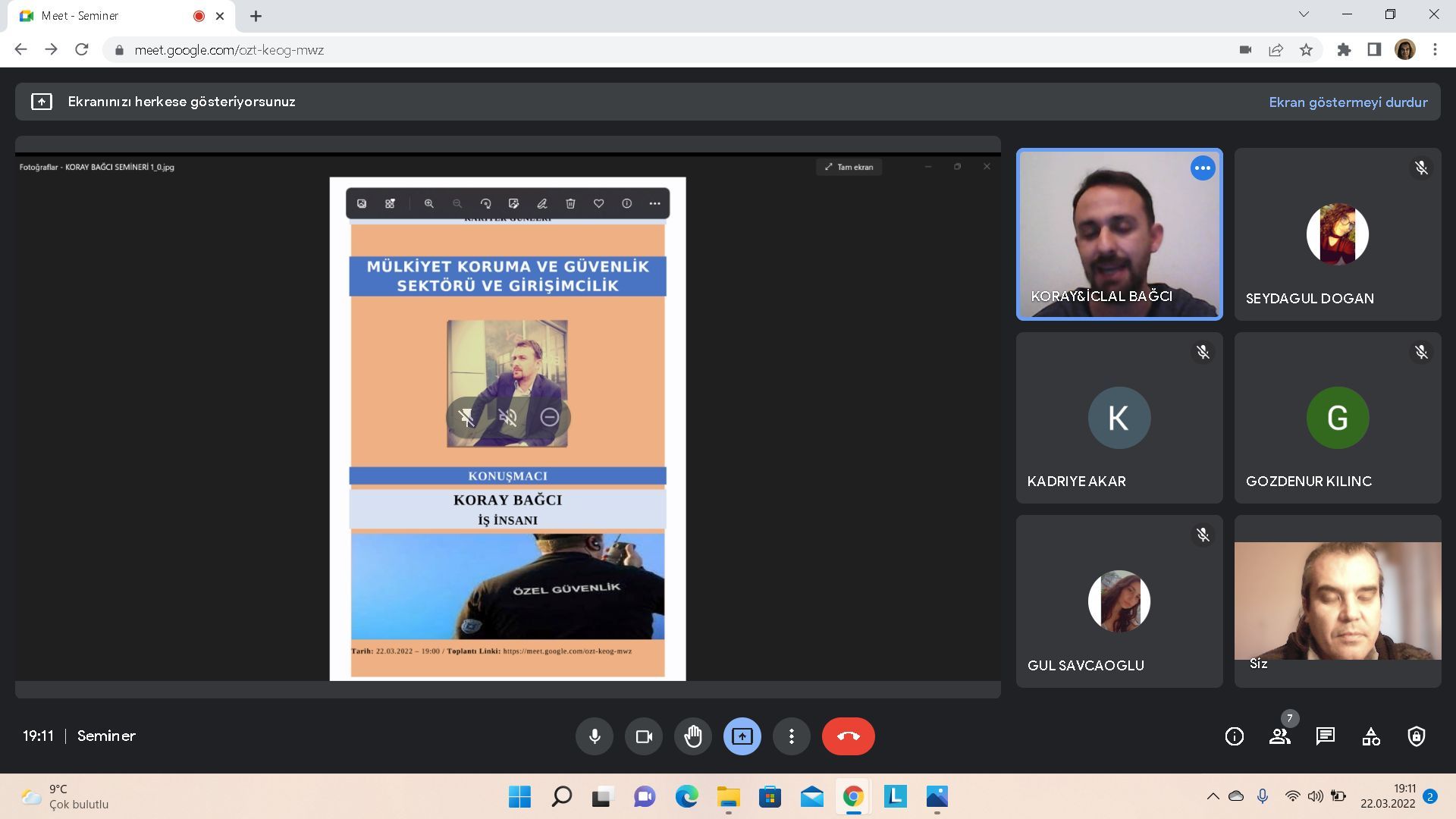The height and width of the screenshot is (819, 1456).
Task: Open the Meeting details info icon
Action: pos(1234,736)
